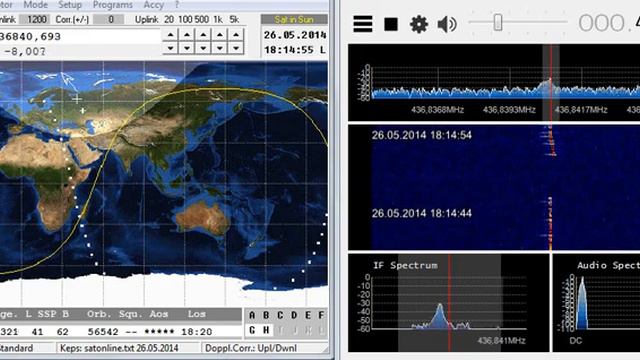Click the 'IF Spectrum' panel title
Screen dimensions: 640x360
coord(405,265)
